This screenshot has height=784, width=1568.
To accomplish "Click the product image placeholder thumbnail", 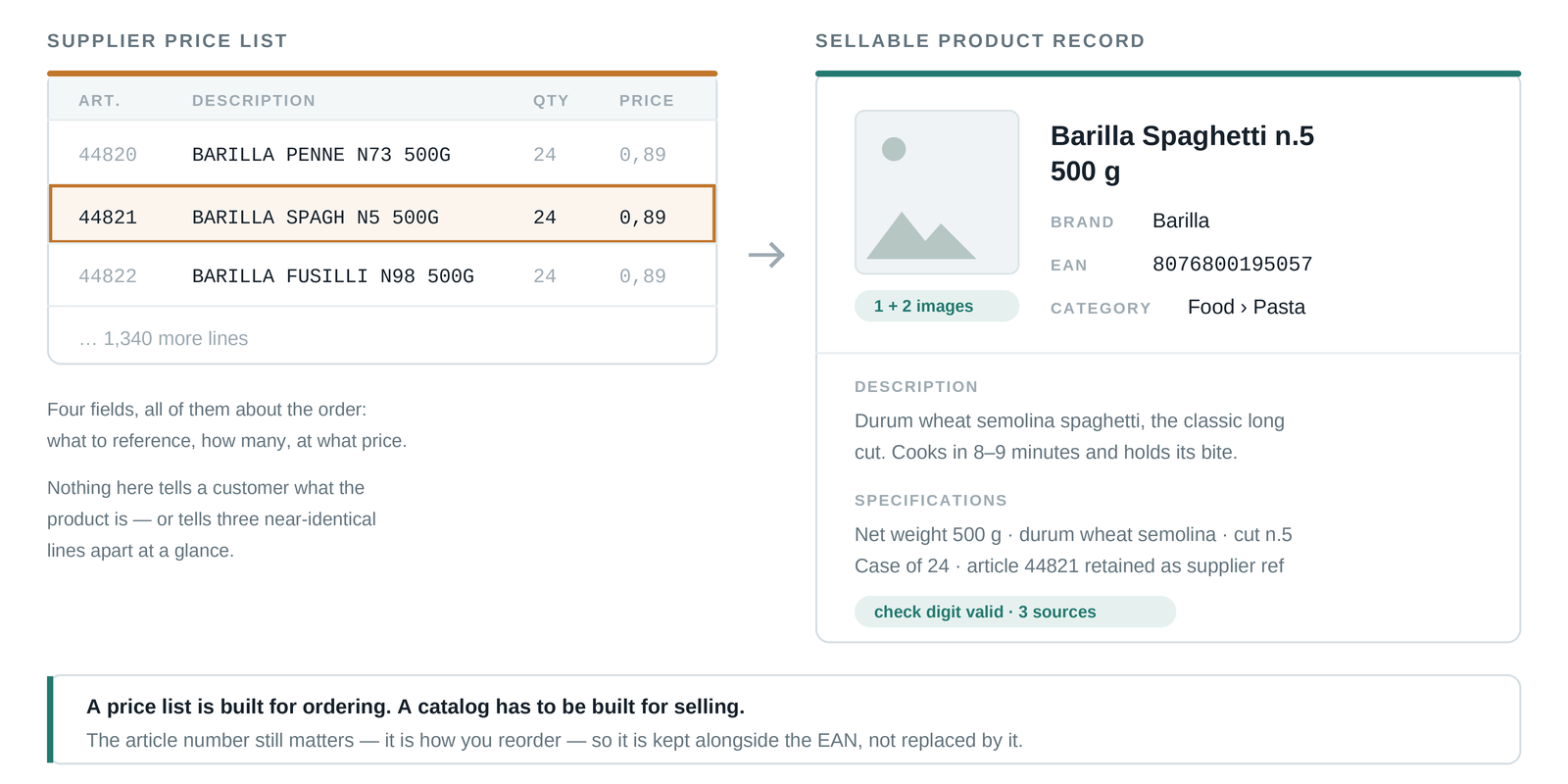I will point(937,192).
